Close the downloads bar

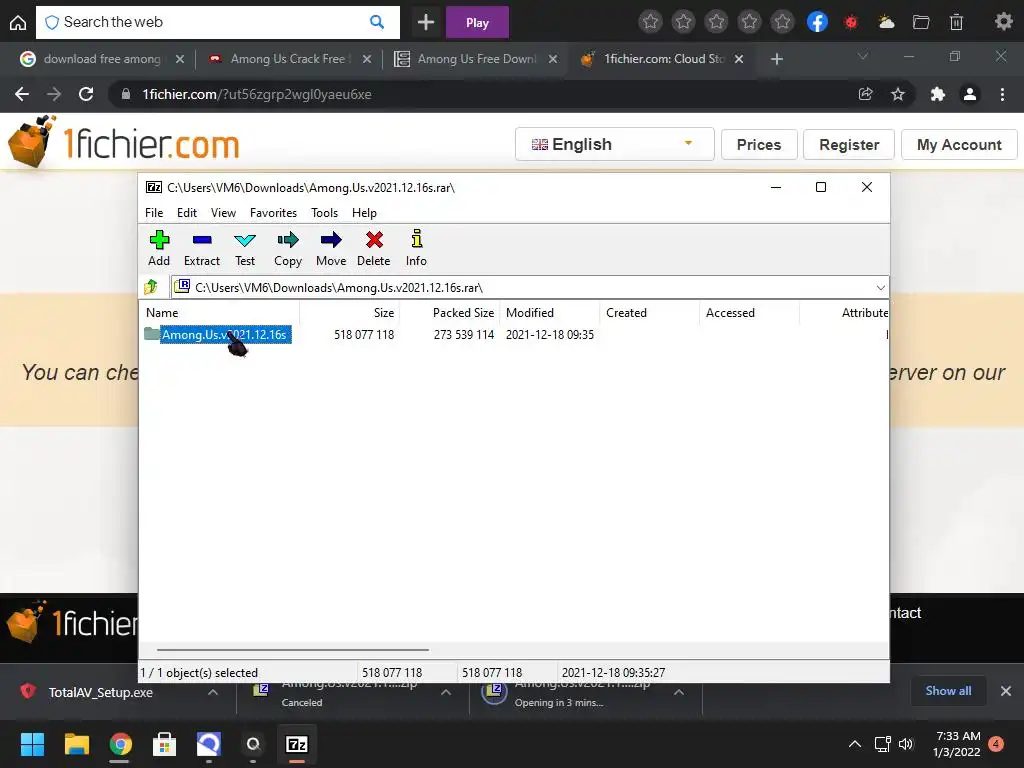1006,691
